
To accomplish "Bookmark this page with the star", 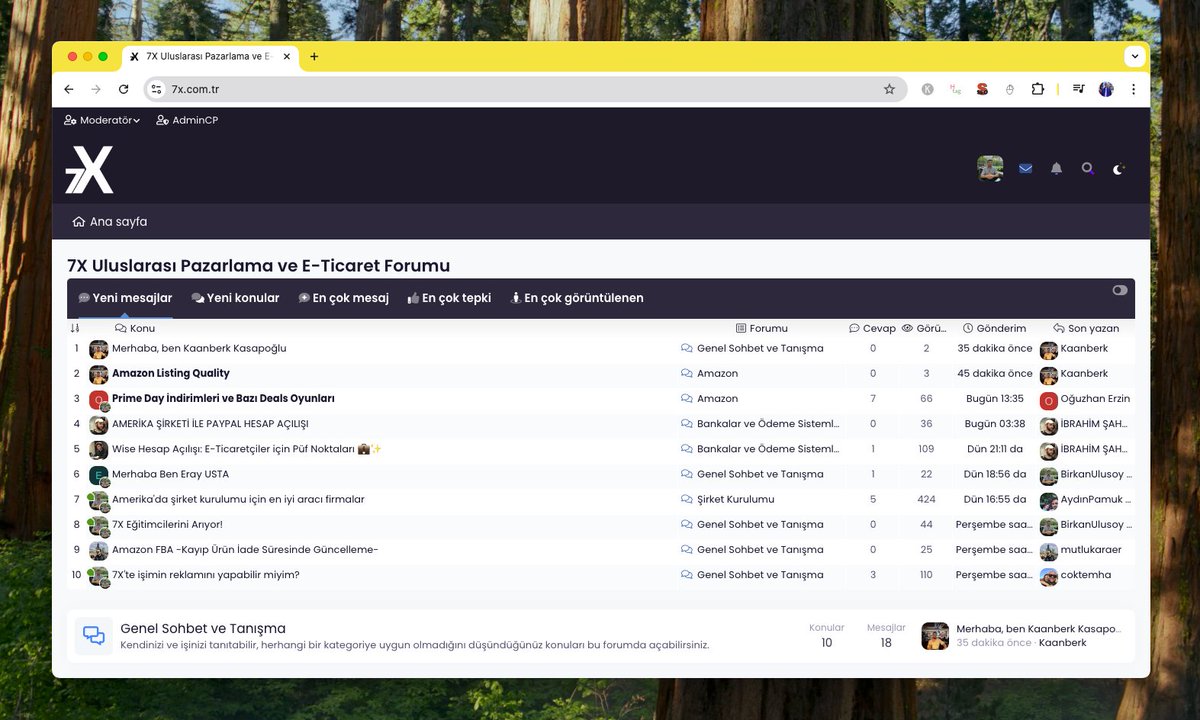I will coord(889,89).
